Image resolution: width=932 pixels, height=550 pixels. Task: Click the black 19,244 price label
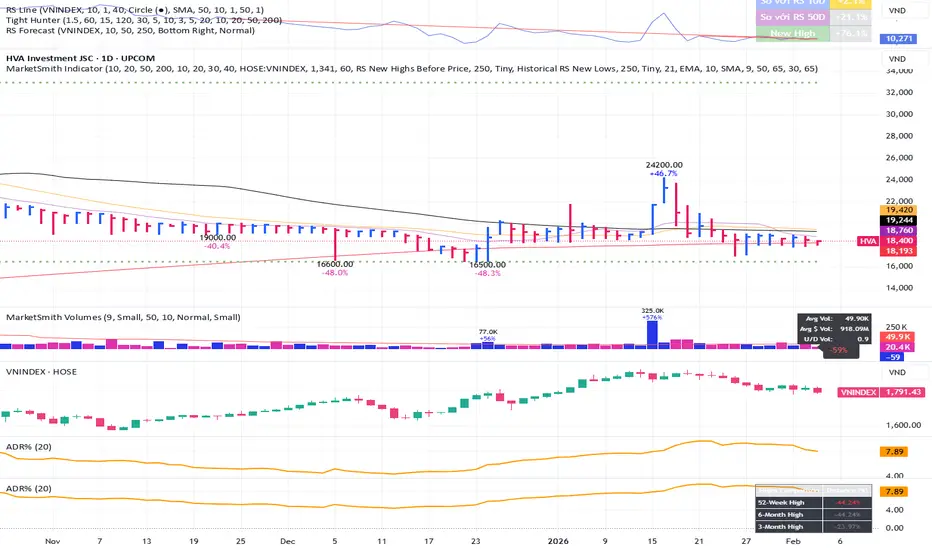(899, 220)
